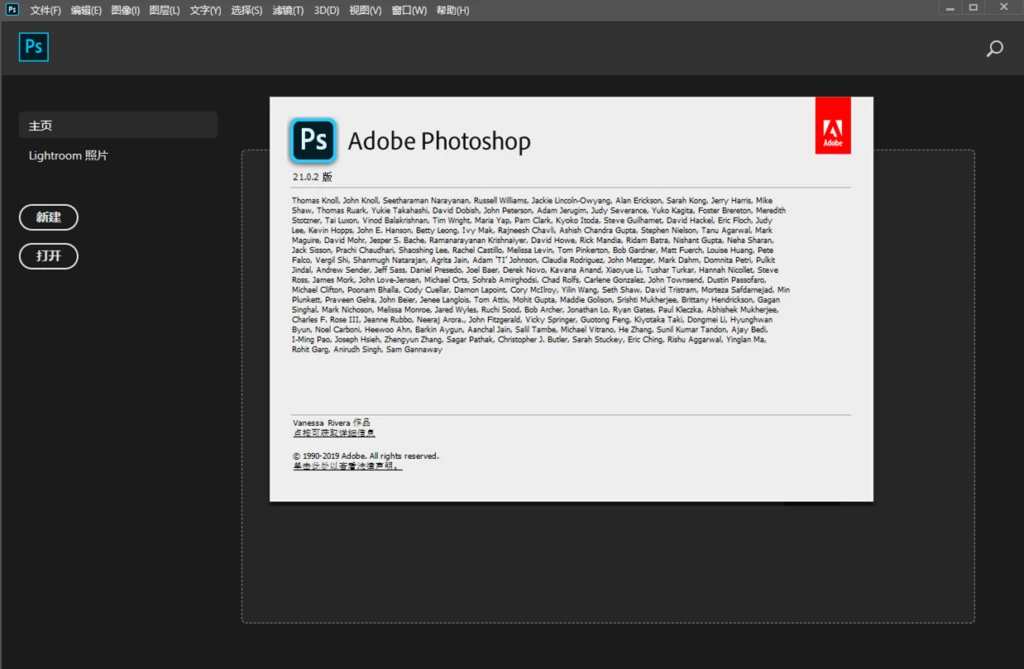Open the 图像(I) menu
Image resolution: width=1024 pixels, height=669 pixels.
tap(125, 10)
